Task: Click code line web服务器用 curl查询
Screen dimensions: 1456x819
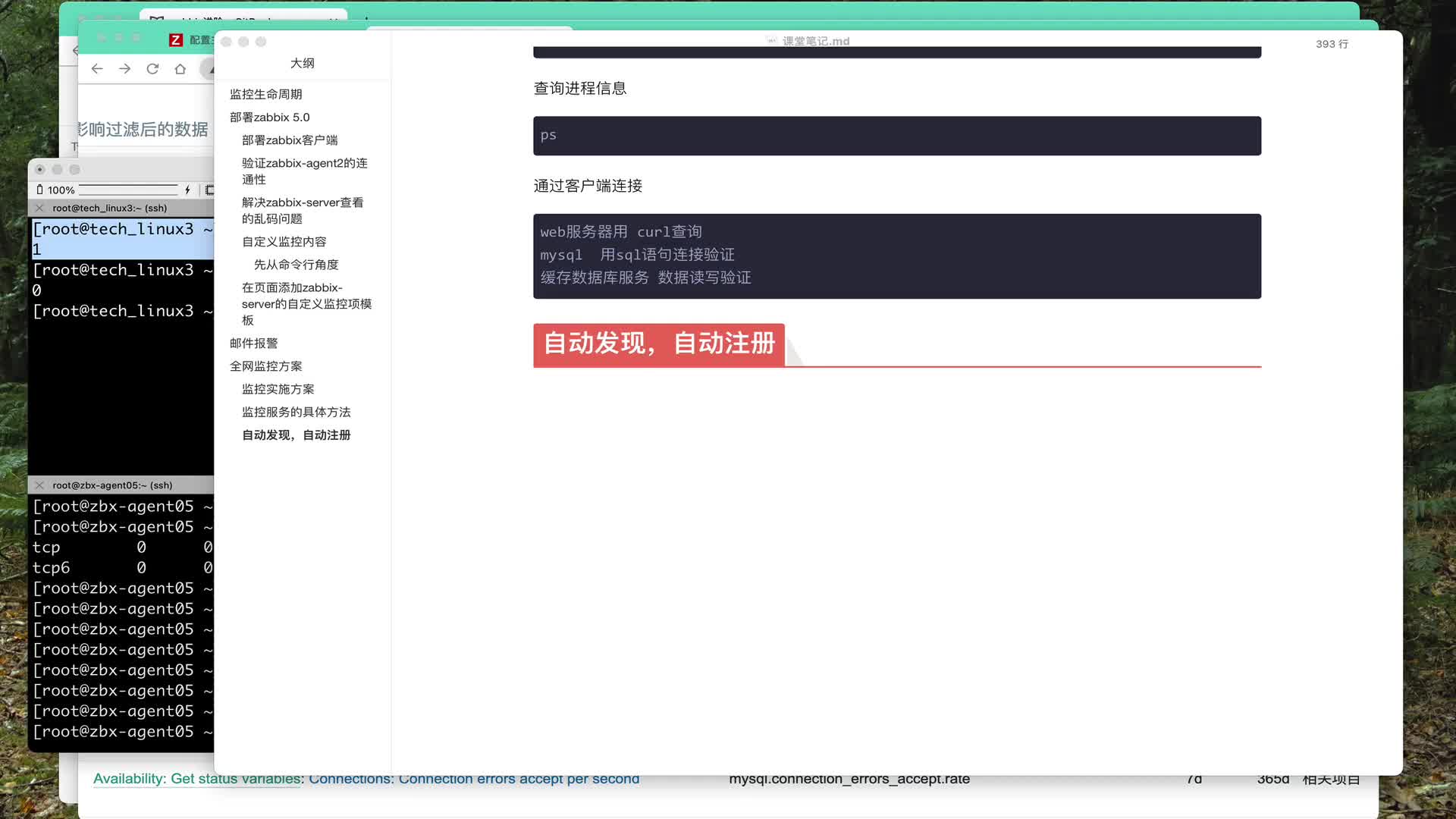Action: 621,232
